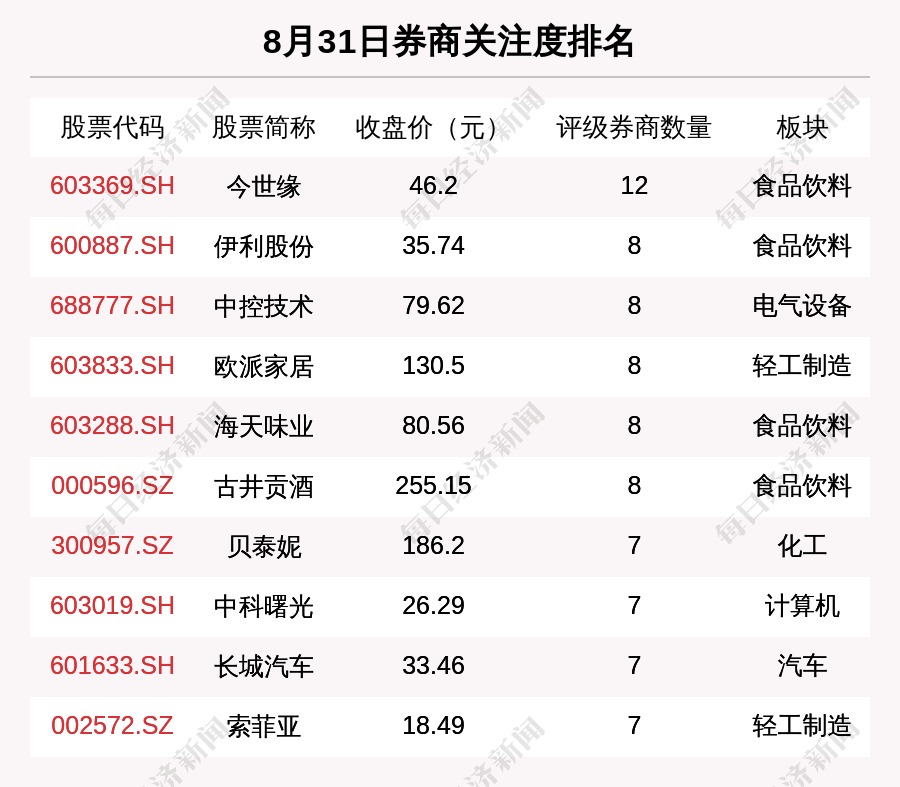Click the 电气设备 sector cell
900x787 pixels.
pyautogui.click(x=802, y=306)
